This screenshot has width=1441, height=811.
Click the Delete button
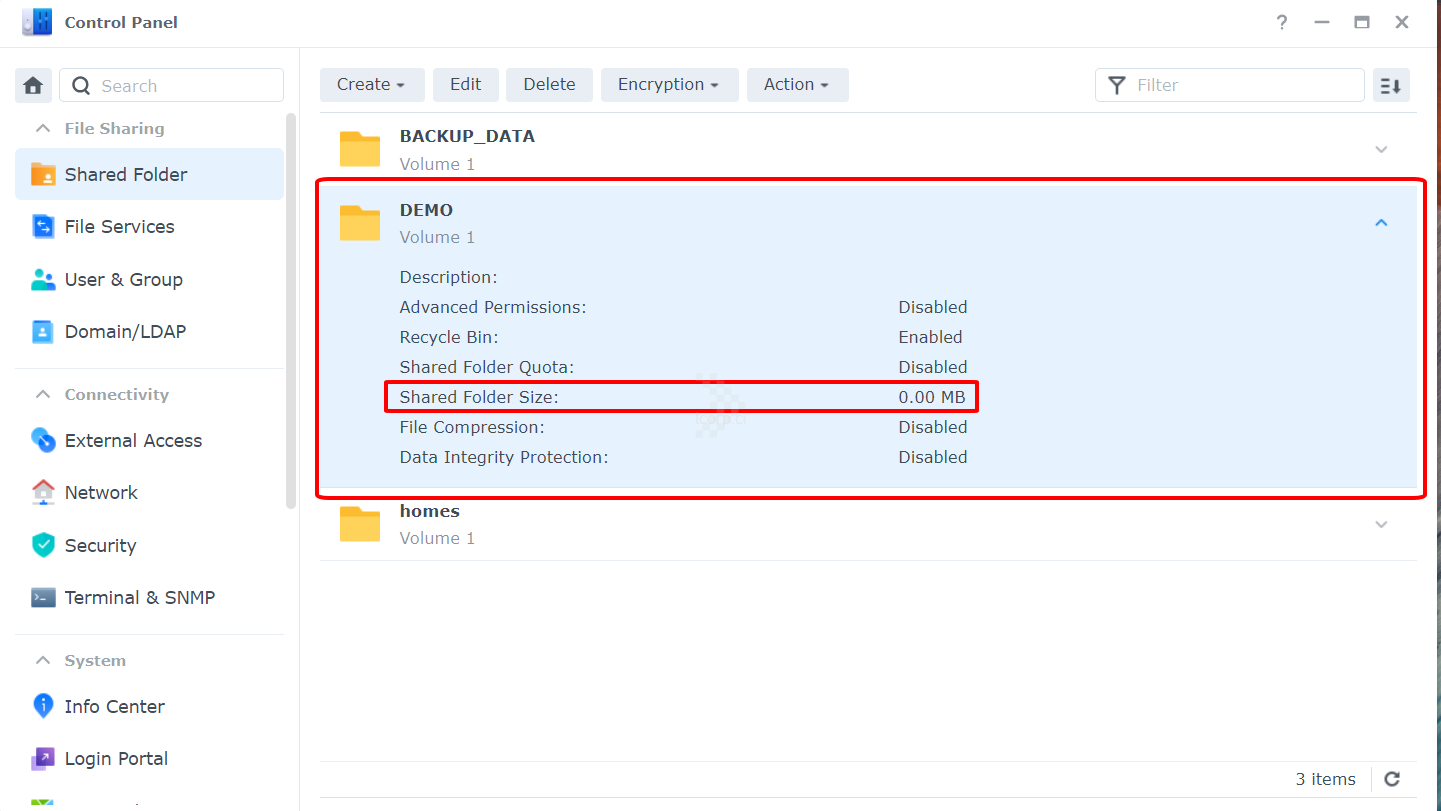(x=549, y=85)
